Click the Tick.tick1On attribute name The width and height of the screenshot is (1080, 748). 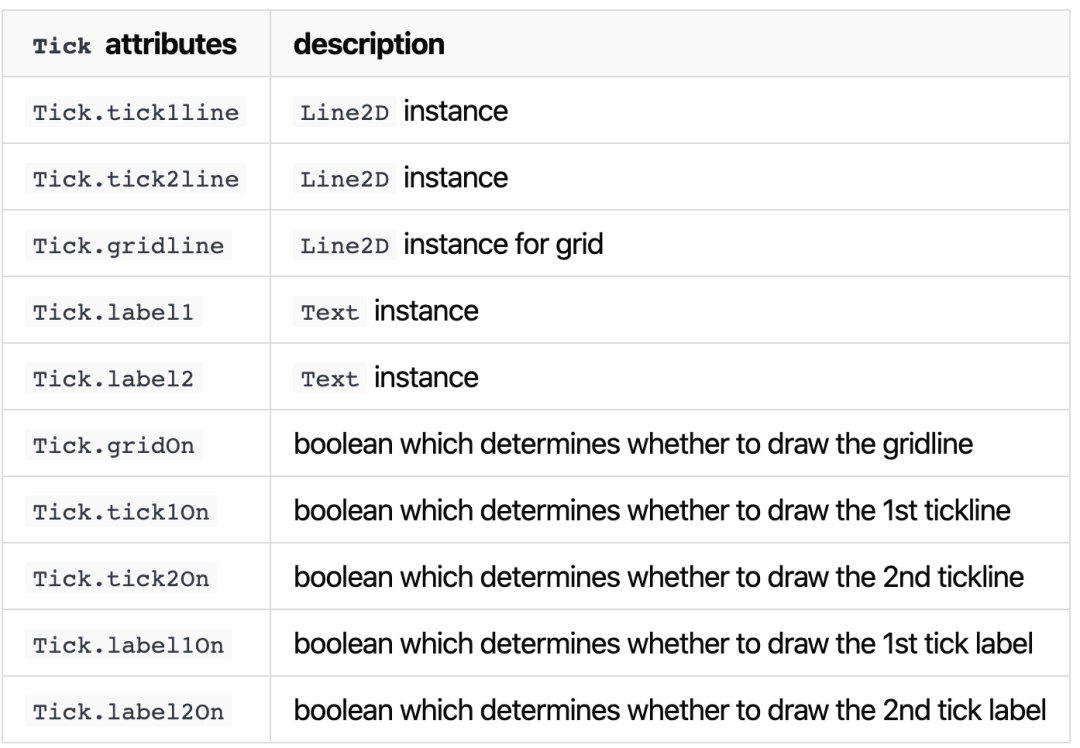pos(121,511)
